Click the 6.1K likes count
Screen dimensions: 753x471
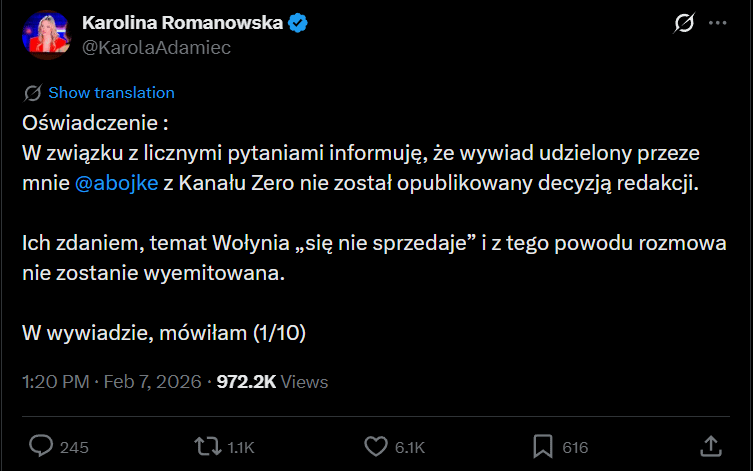click(x=408, y=447)
